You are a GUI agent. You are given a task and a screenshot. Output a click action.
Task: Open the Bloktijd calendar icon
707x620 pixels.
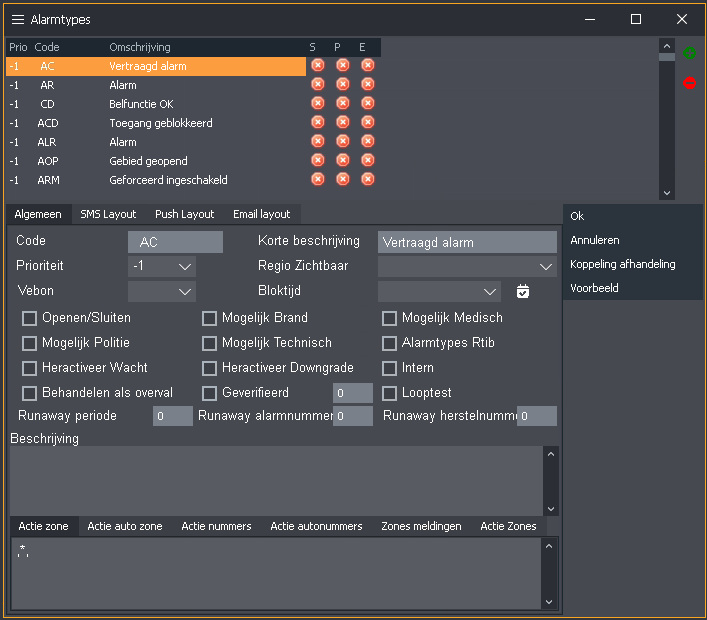[523, 291]
